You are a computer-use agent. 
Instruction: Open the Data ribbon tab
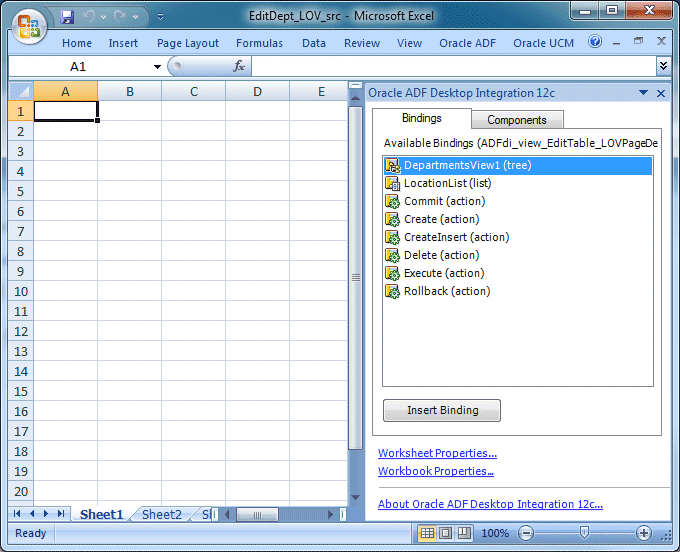coord(314,43)
